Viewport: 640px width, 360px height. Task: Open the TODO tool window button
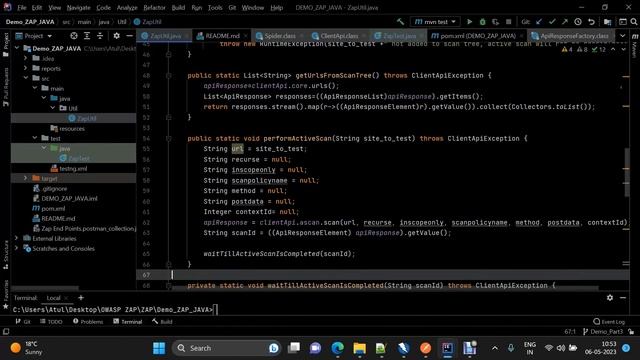[51, 322]
